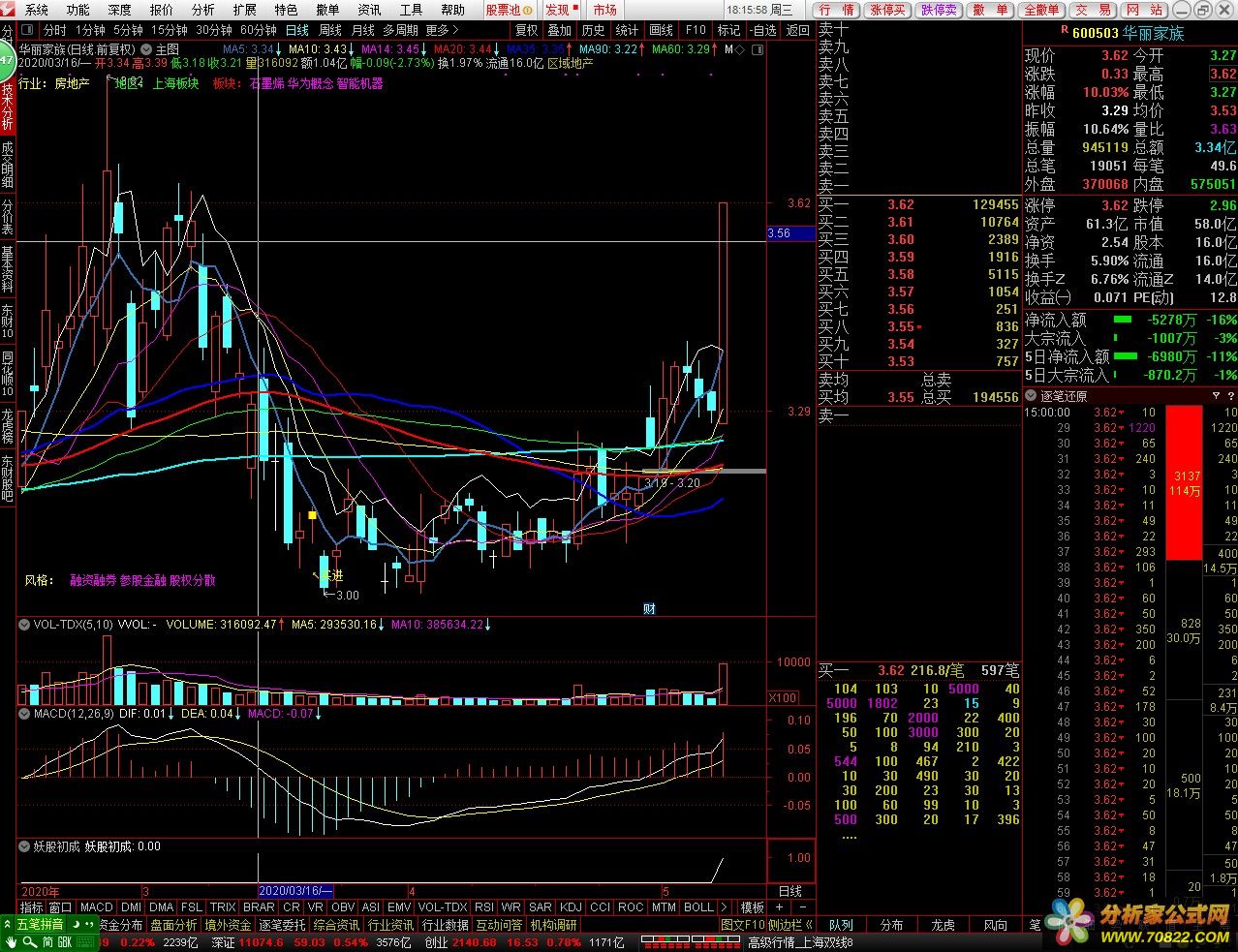Collapse the 侧边栏 sidebar
The height and width of the screenshot is (952, 1238).
pyautogui.click(x=790, y=925)
